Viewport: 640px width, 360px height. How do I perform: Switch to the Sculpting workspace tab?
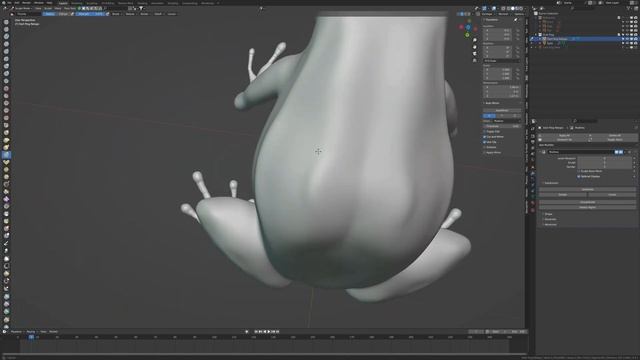92,3
